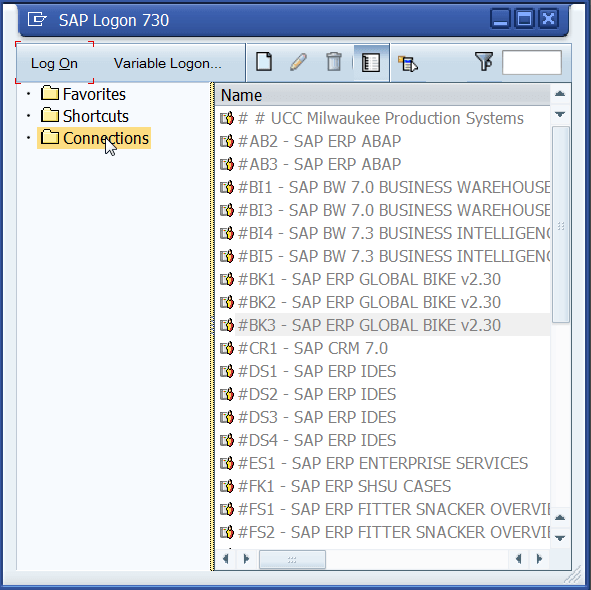The width and height of the screenshot is (591, 590).
Task: Click the funnel filter icon
Action: tap(484, 61)
